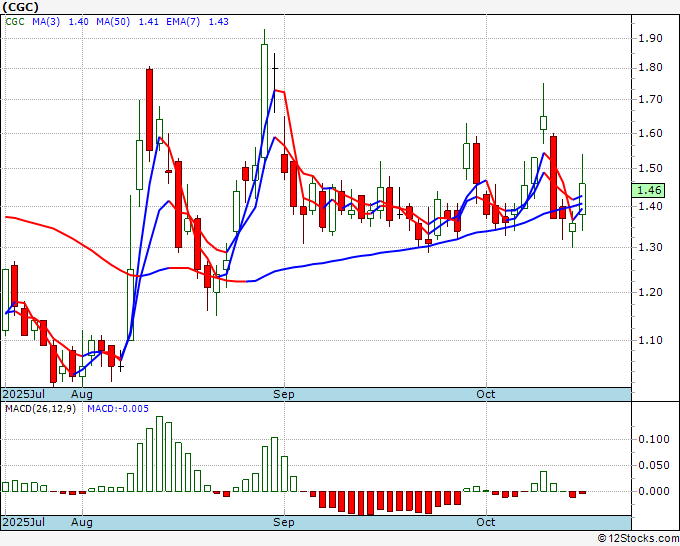Select the MA(50) legend label
Image resolution: width=680 pixels, height=546 pixels.
[113, 22]
